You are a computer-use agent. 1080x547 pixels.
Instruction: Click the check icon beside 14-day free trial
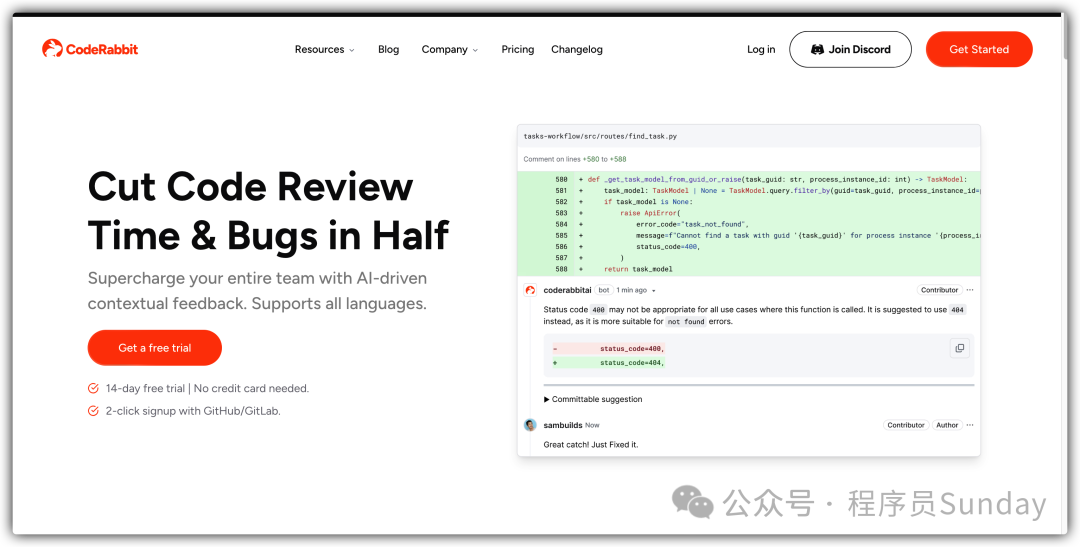tap(93, 389)
